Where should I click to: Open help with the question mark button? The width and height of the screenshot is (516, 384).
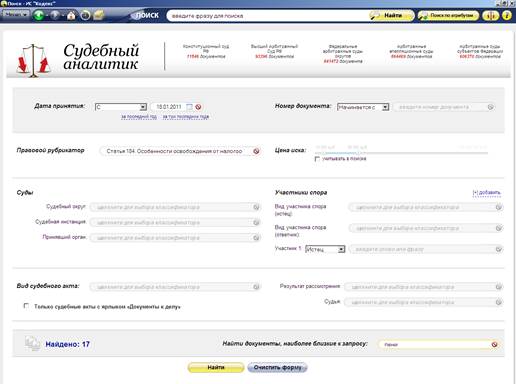pyautogui.click(x=507, y=15)
